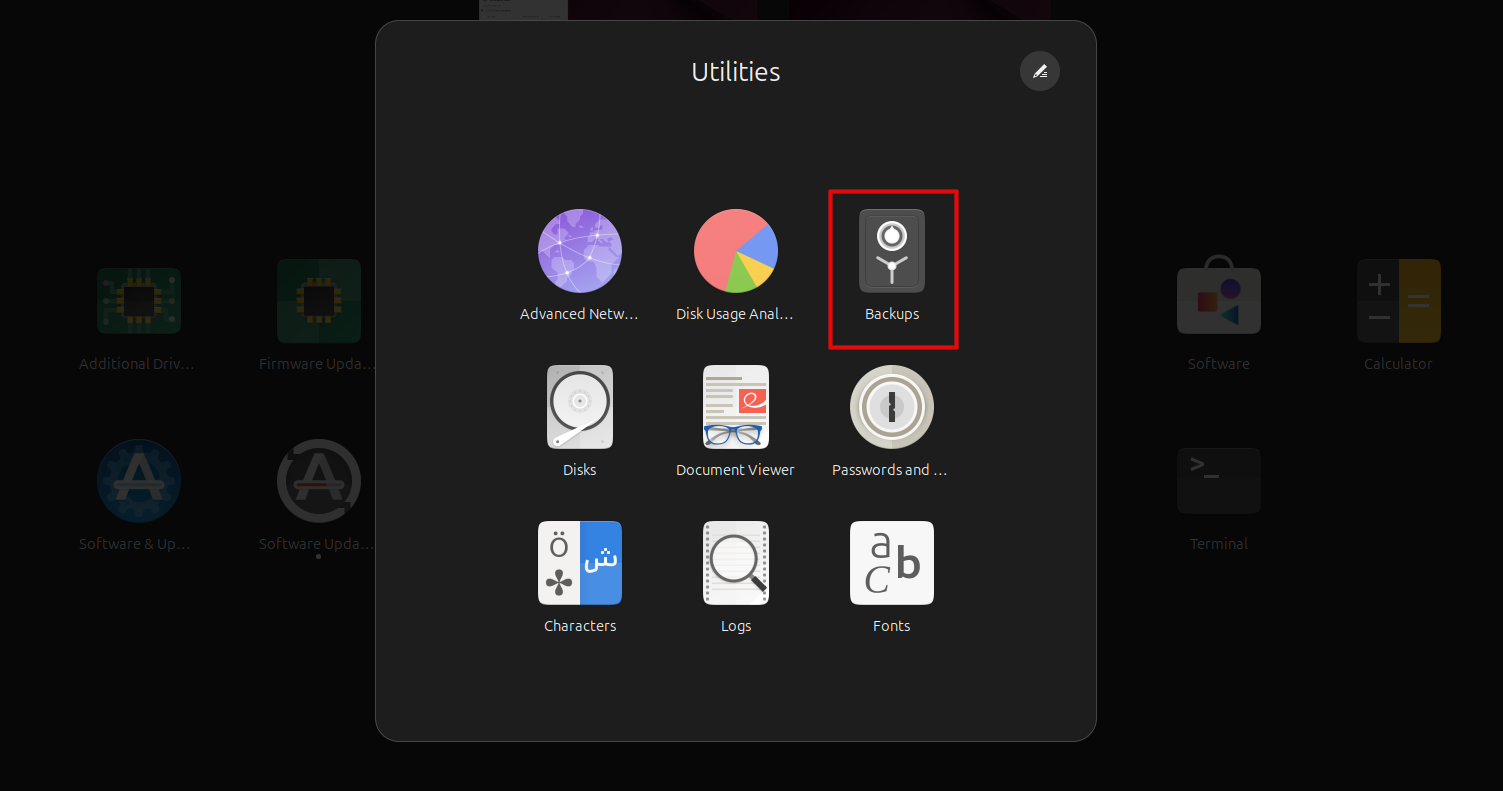1503x791 pixels.
Task: Click the pencil edit button for the folder
Action: pos(1039,71)
